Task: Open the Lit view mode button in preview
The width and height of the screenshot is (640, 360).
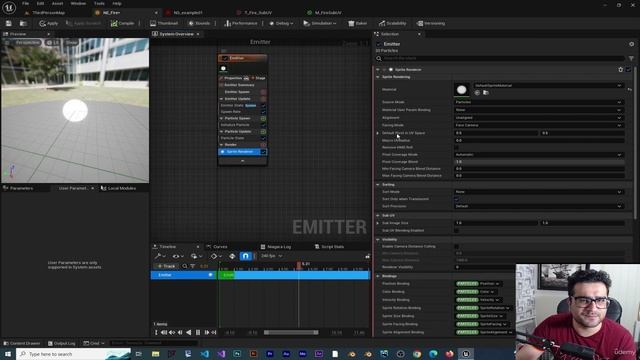Action: (53, 42)
